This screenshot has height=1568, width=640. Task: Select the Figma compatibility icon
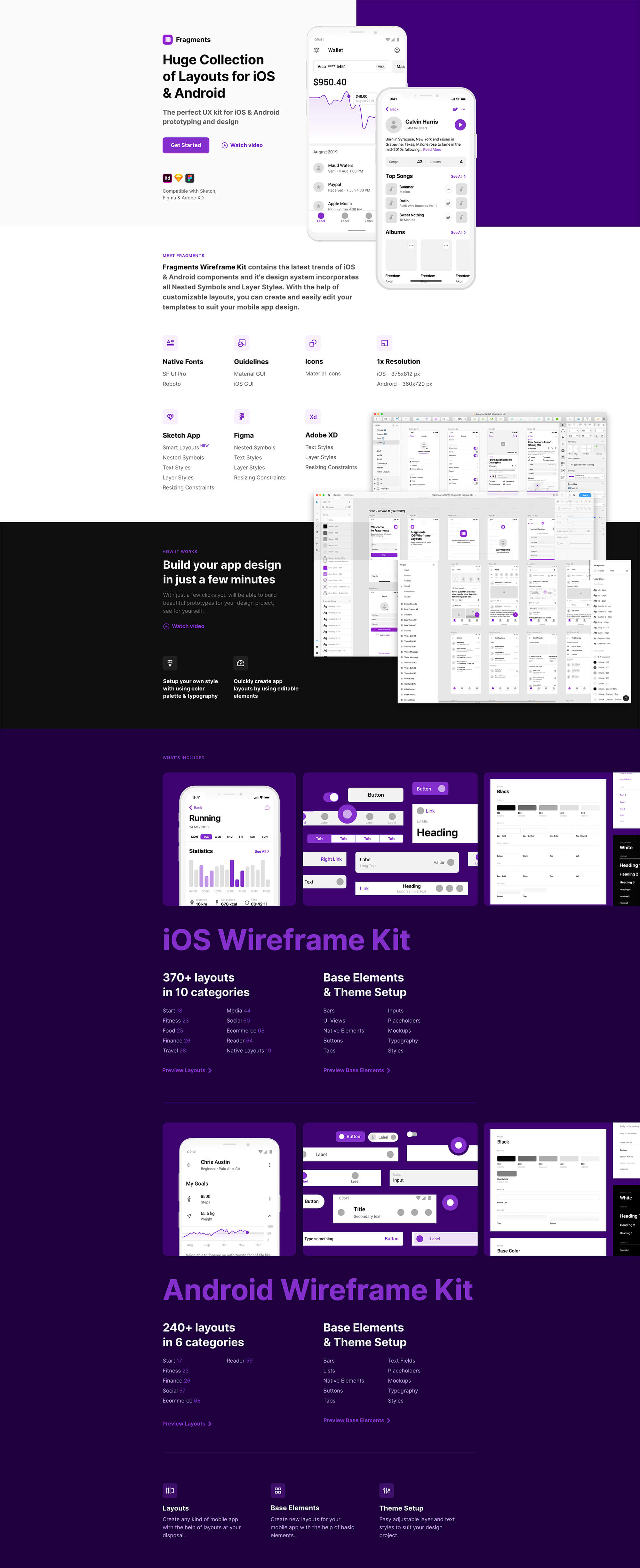tap(190, 178)
